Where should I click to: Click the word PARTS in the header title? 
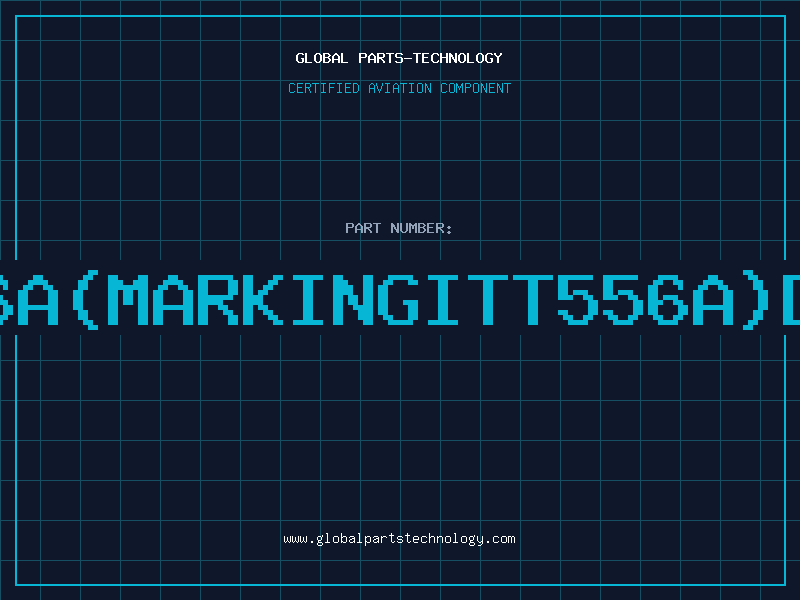coord(381,58)
